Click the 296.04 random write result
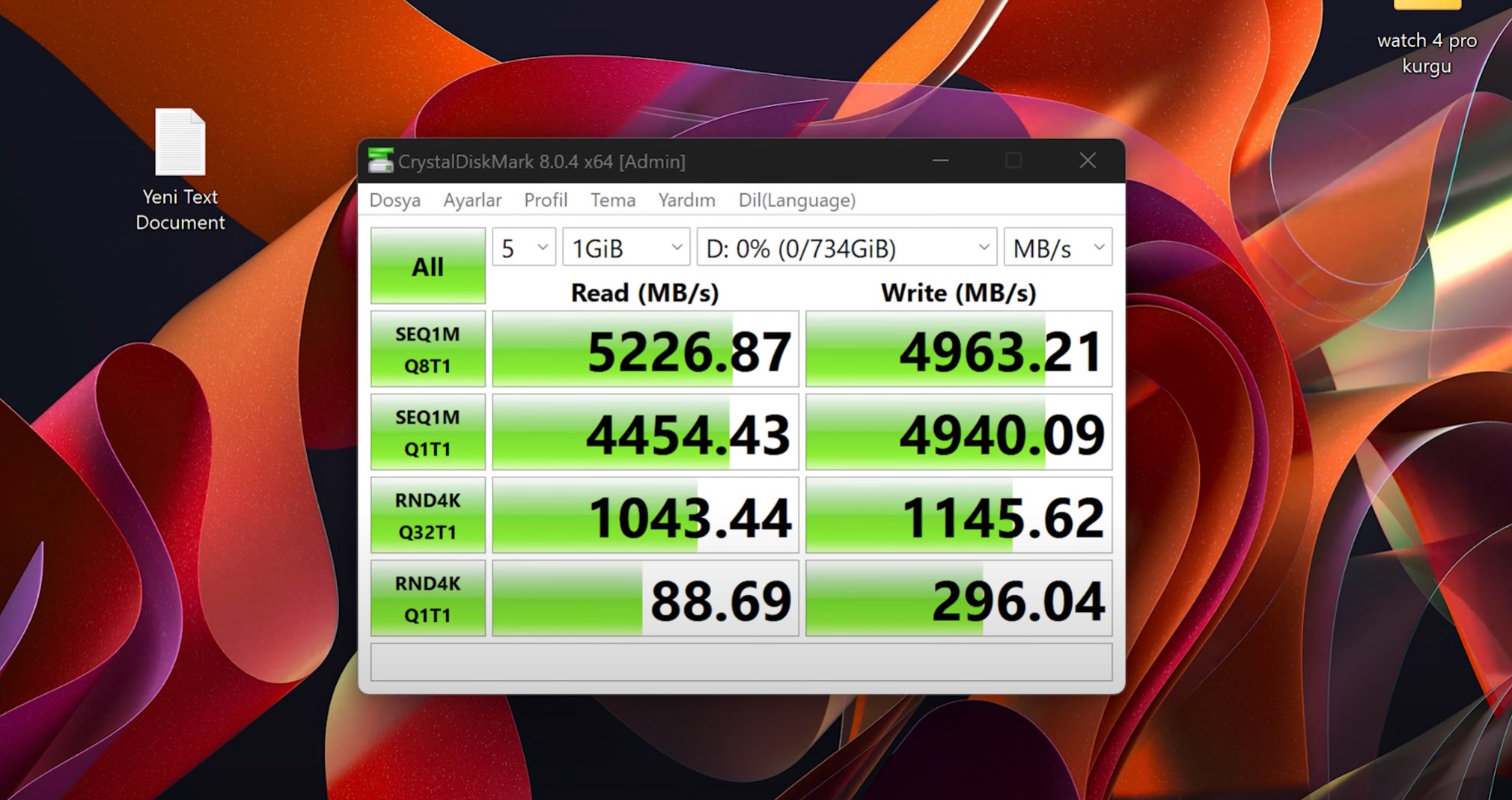 959,598
